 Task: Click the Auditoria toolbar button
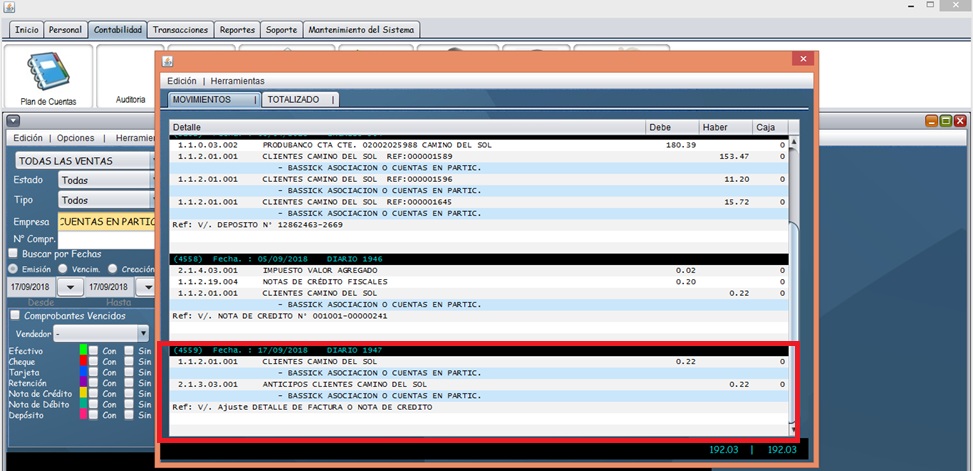click(130, 99)
